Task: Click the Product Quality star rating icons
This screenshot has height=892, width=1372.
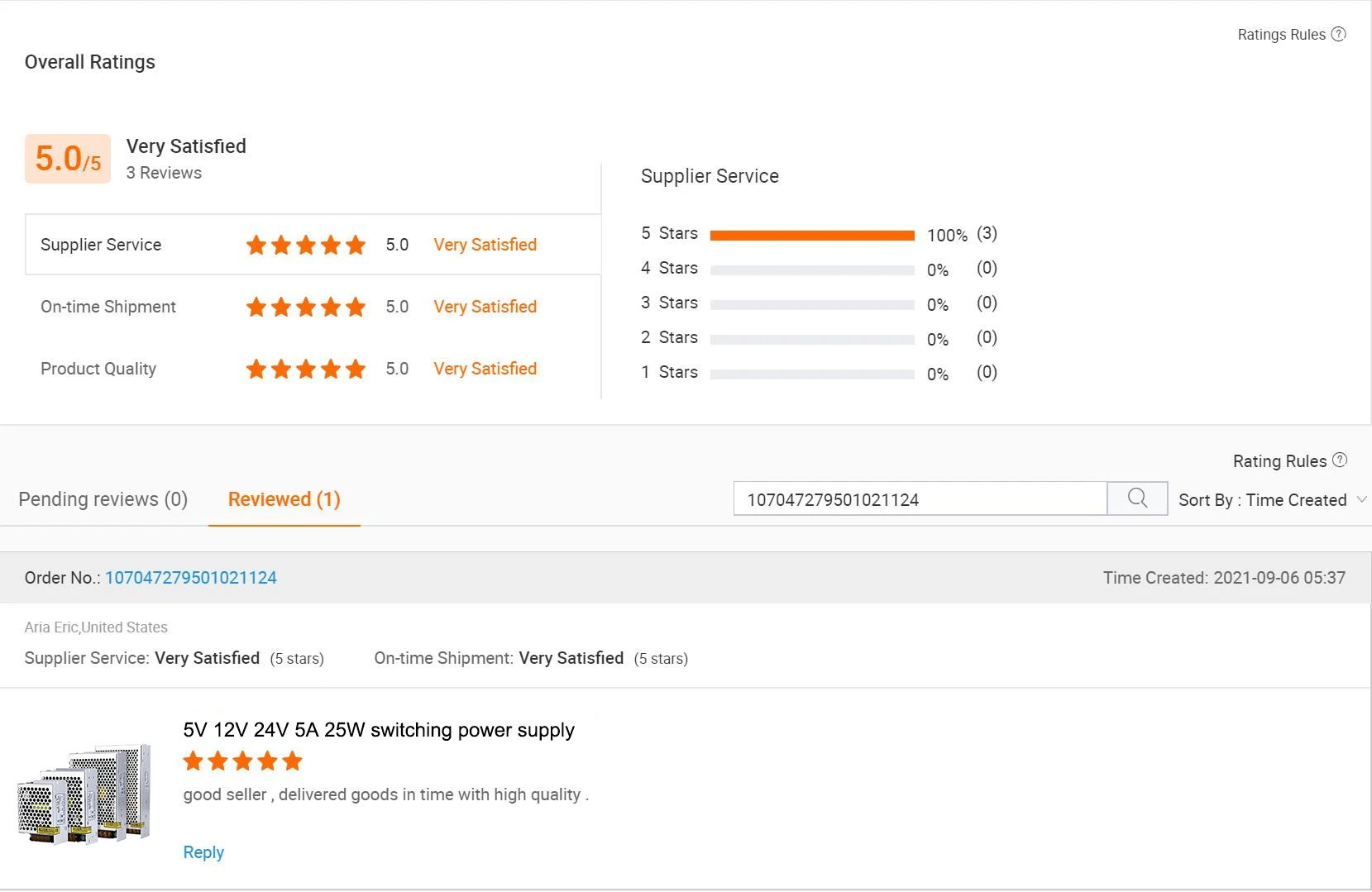Action: click(305, 369)
